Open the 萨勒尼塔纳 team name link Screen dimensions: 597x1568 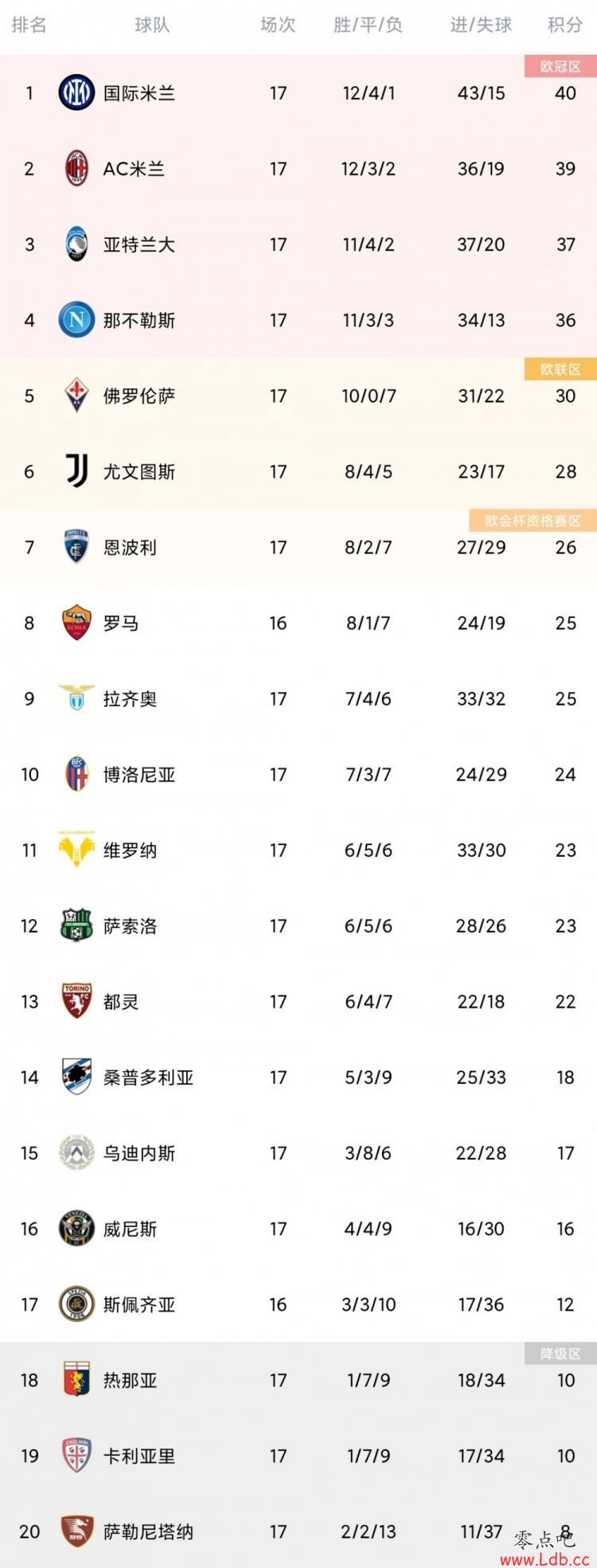pyautogui.click(x=148, y=1531)
